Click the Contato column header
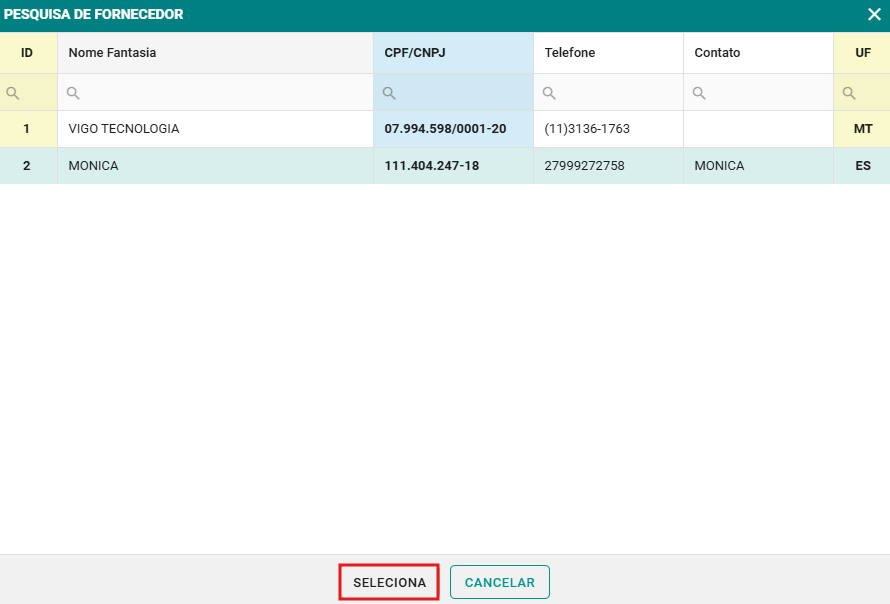Viewport: 890px width, 604px height. point(717,53)
